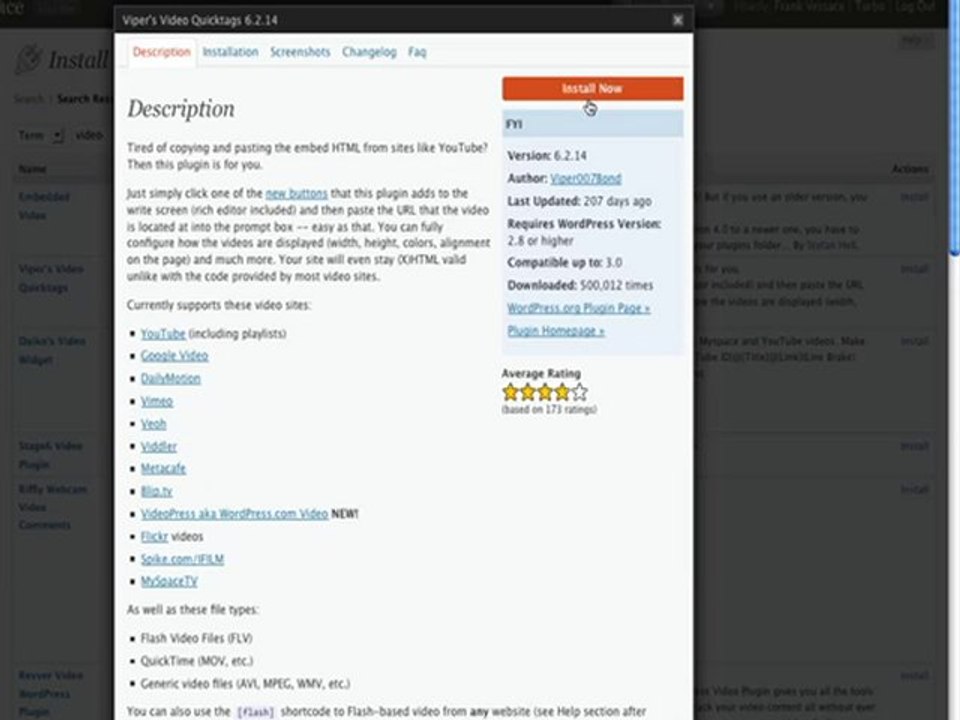Image resolution: width=960 pixels, height=720 pixels.
Task: Click 'Downloaded: 500,012 times' text
Action: tap(580, 285)
